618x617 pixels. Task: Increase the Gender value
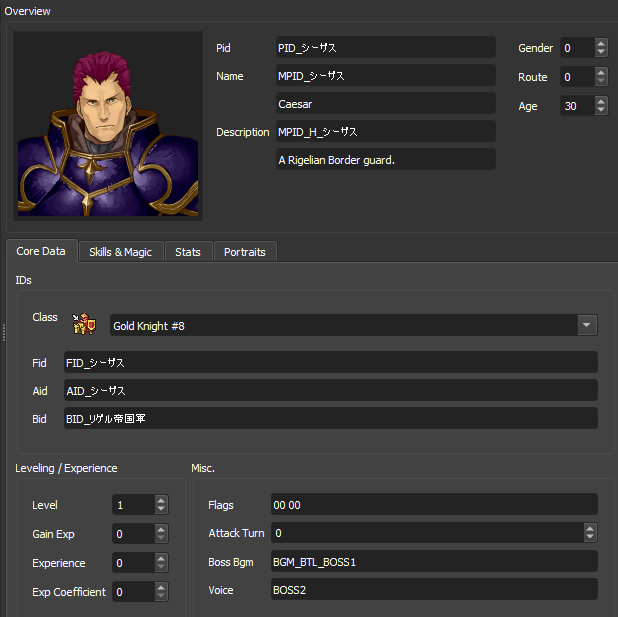click(x=601, y=43)
